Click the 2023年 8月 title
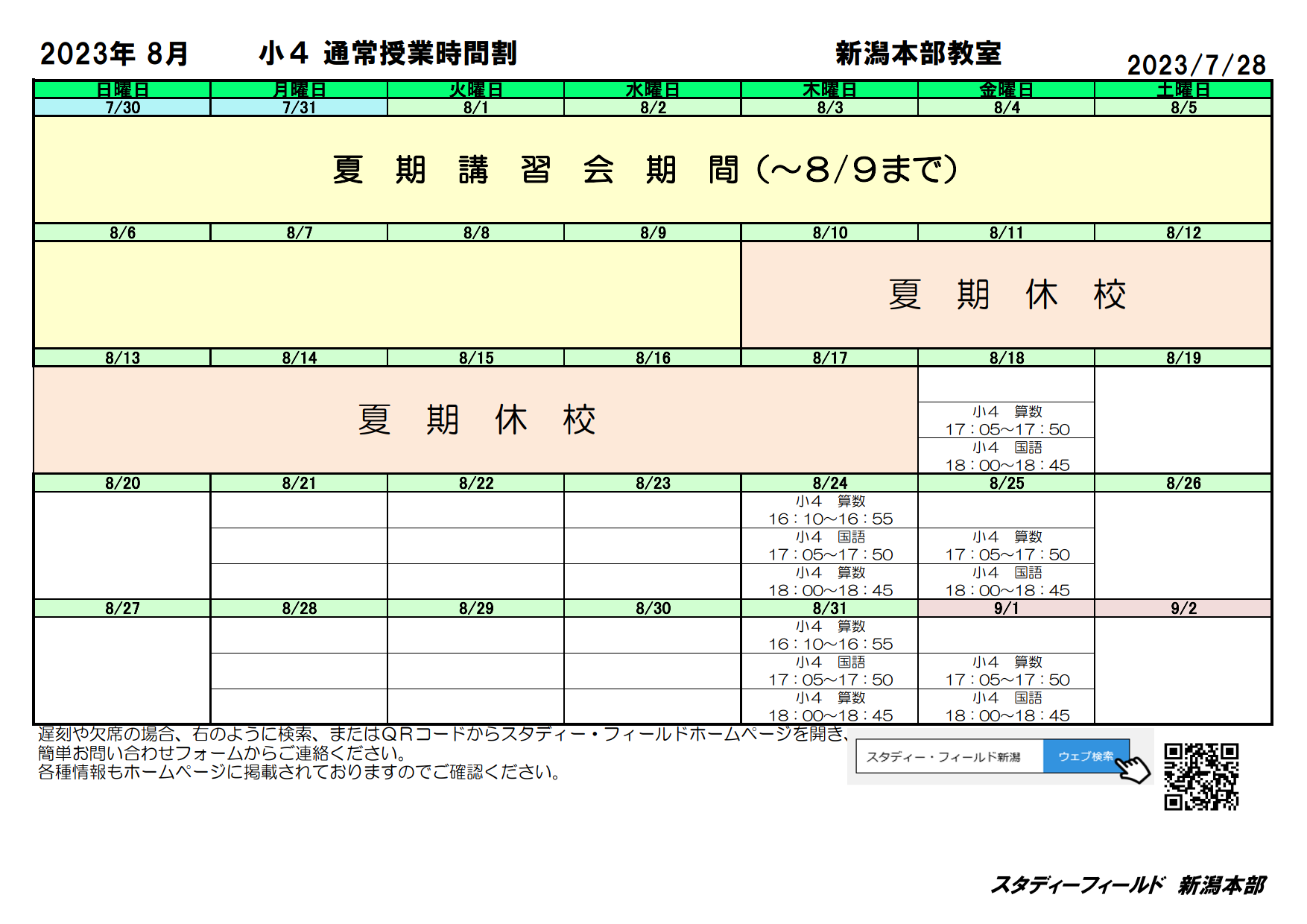The width and height of the screenshot is (1307, 924). click(114, 54)
